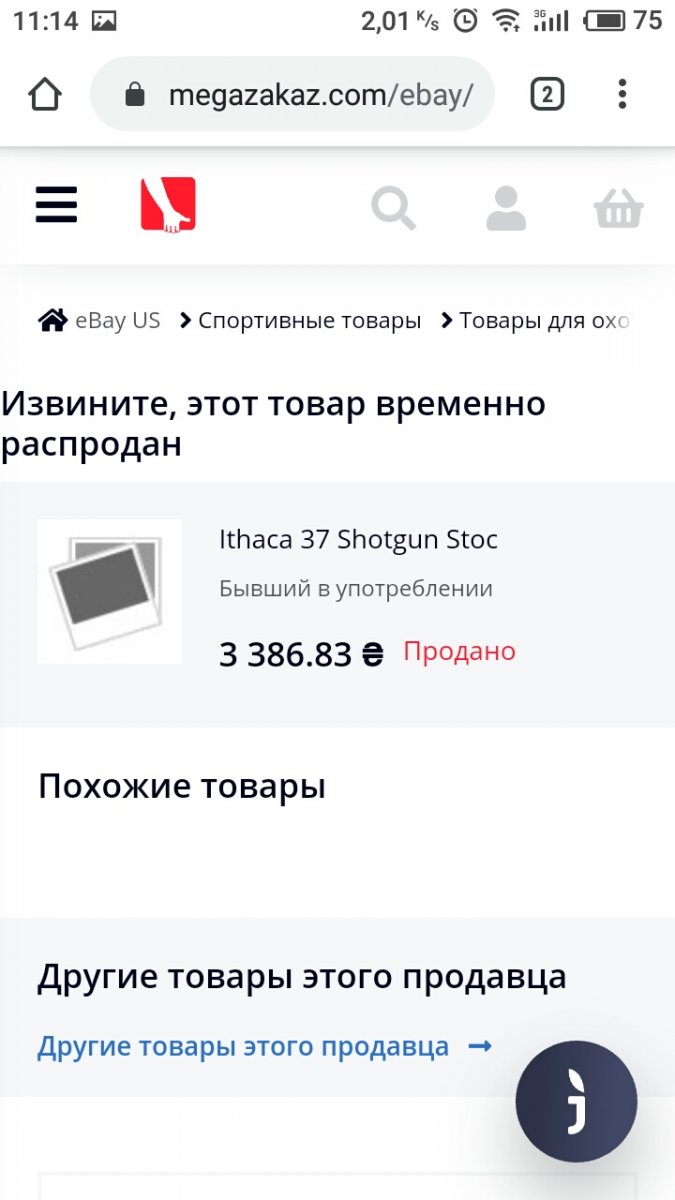Screen dimensions: 675x1200
Task: Open the user account profile icon
Action: tap(506, 209)
